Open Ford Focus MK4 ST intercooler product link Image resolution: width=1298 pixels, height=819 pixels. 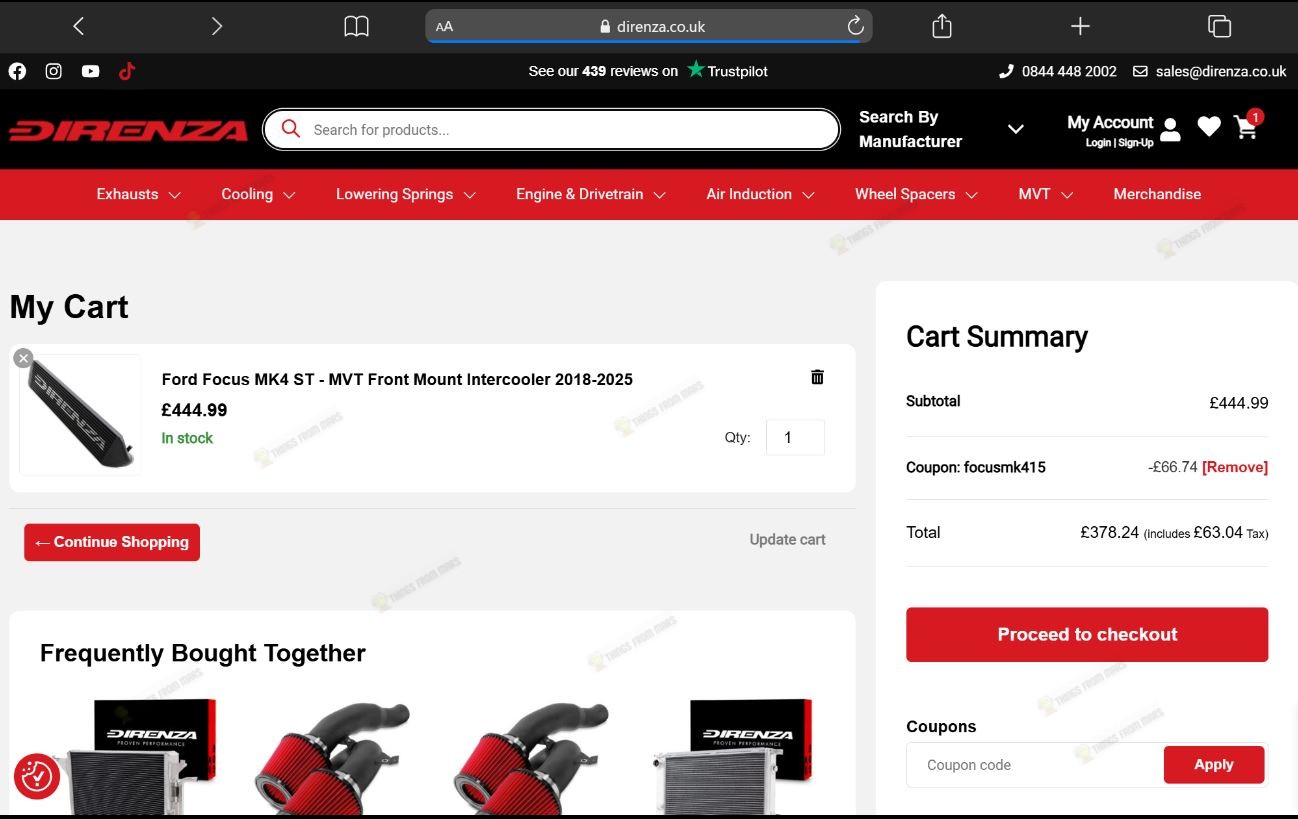[x=397, y=379]
